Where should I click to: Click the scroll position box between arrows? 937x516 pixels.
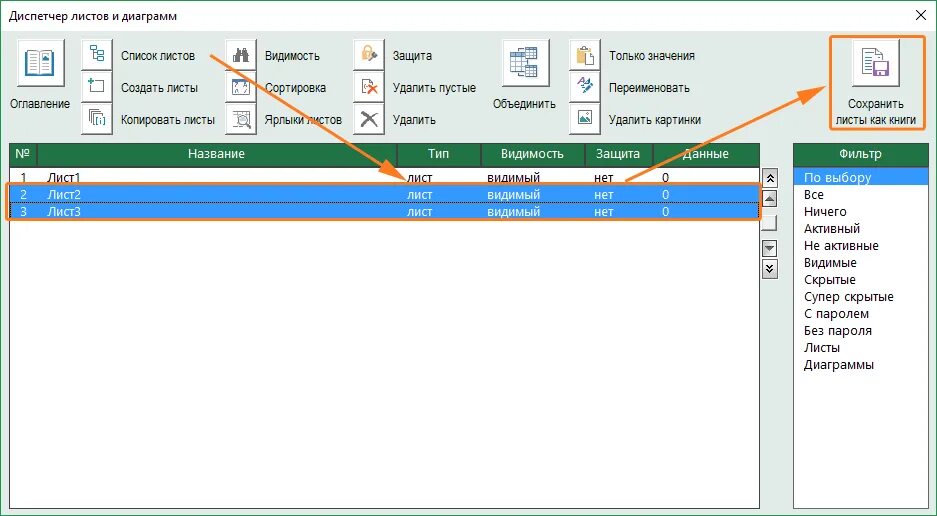point(770,223)
